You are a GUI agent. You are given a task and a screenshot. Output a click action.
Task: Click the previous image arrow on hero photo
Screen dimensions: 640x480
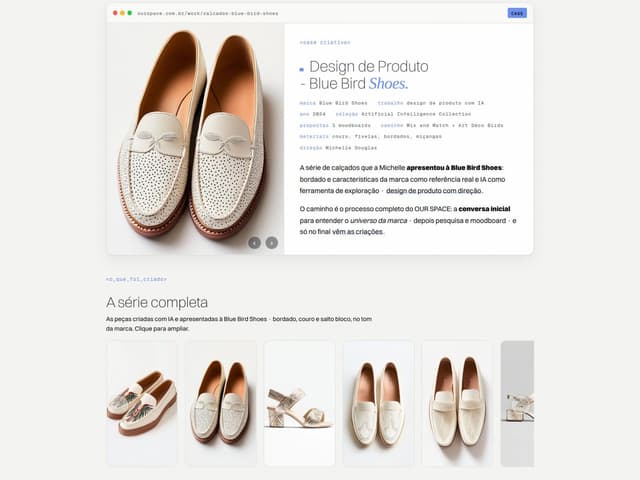(254, 243)
